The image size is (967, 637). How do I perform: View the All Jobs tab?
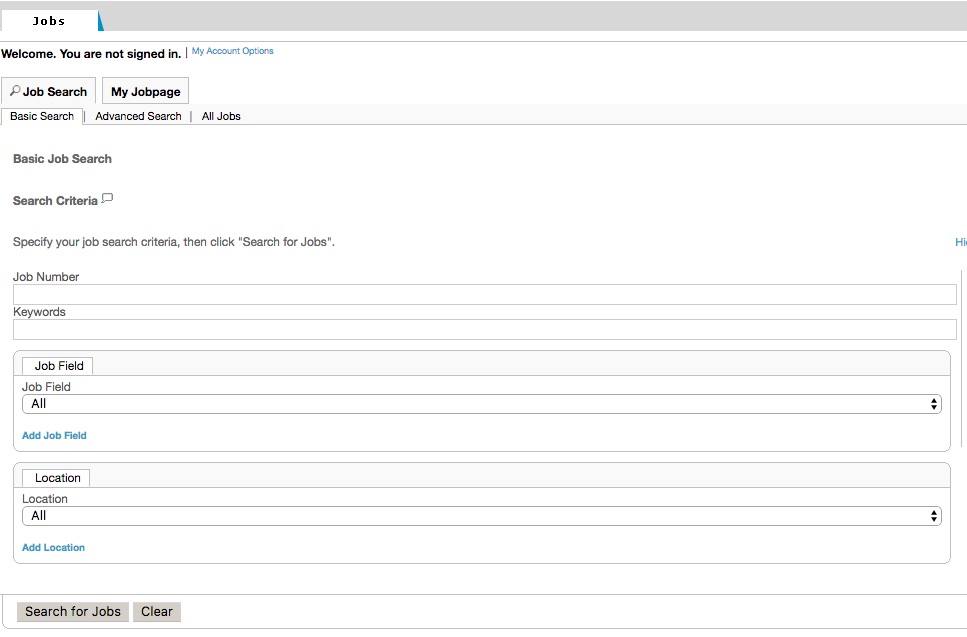click(221, 116)
